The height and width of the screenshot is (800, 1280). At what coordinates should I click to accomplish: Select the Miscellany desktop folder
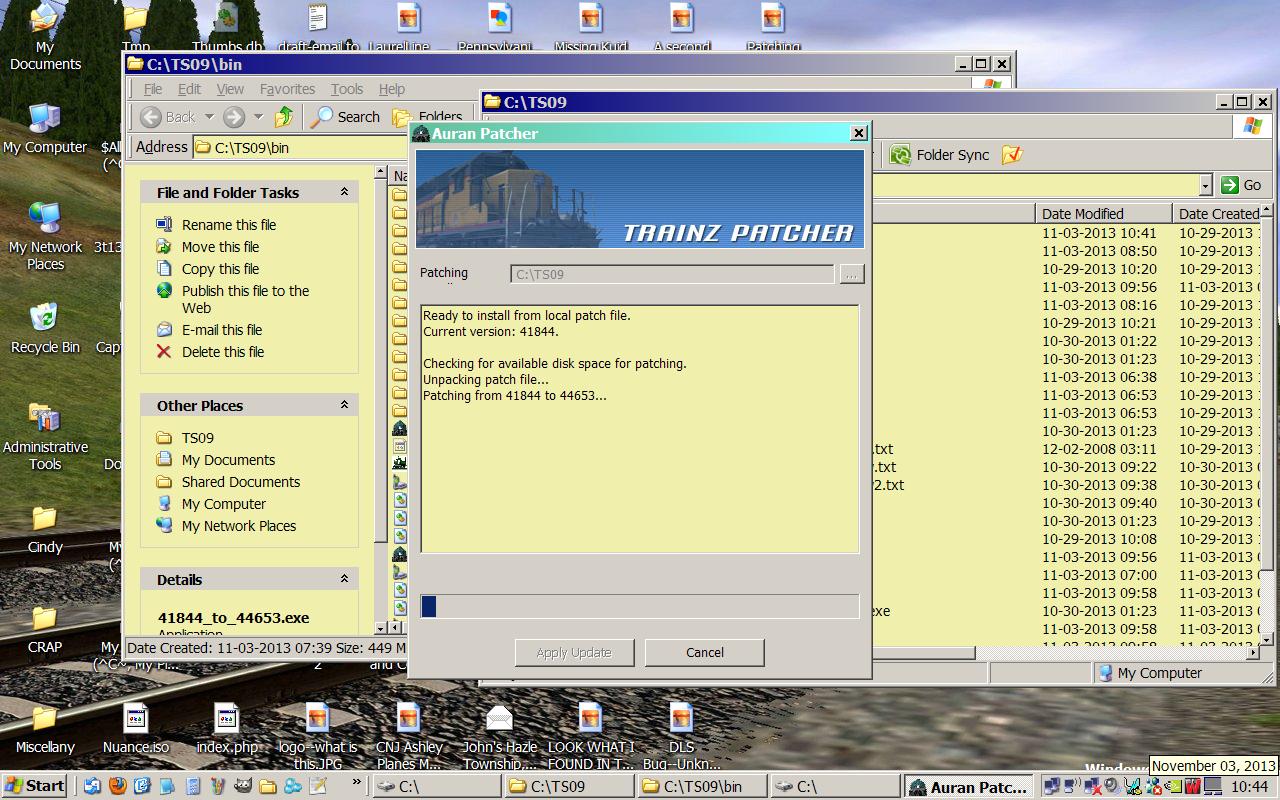[45, 729]
